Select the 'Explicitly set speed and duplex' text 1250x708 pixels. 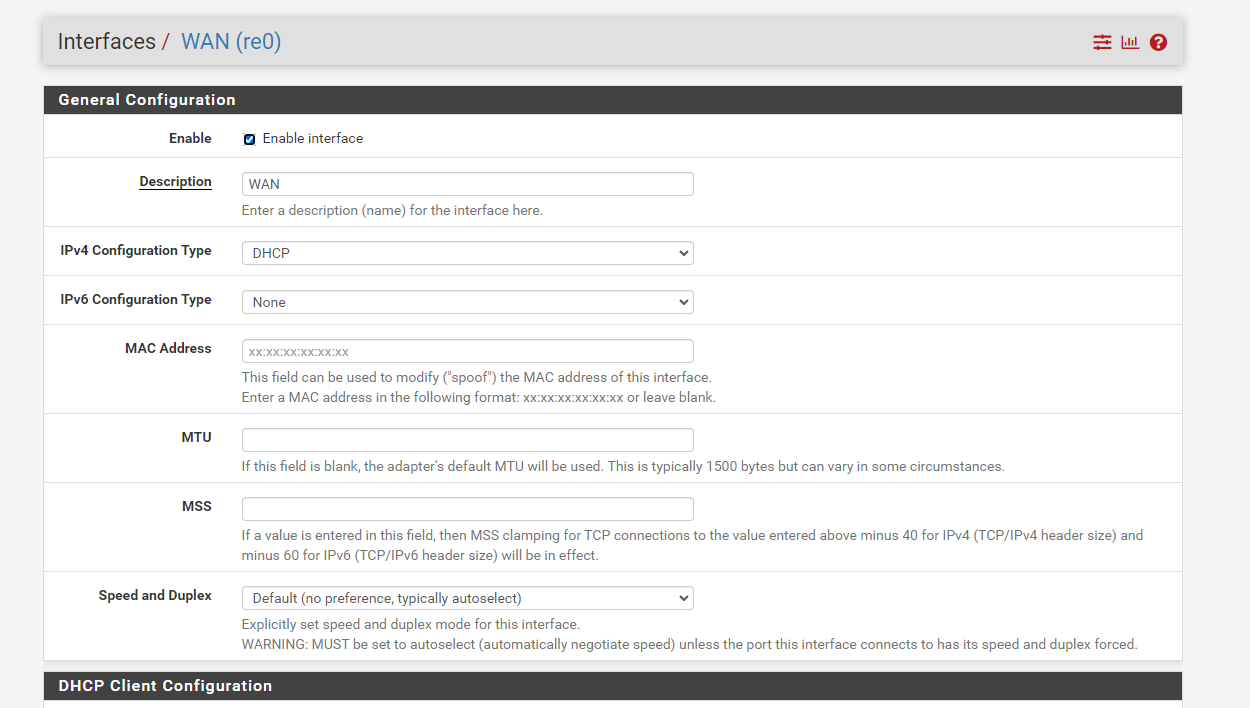tap(411, 625)
